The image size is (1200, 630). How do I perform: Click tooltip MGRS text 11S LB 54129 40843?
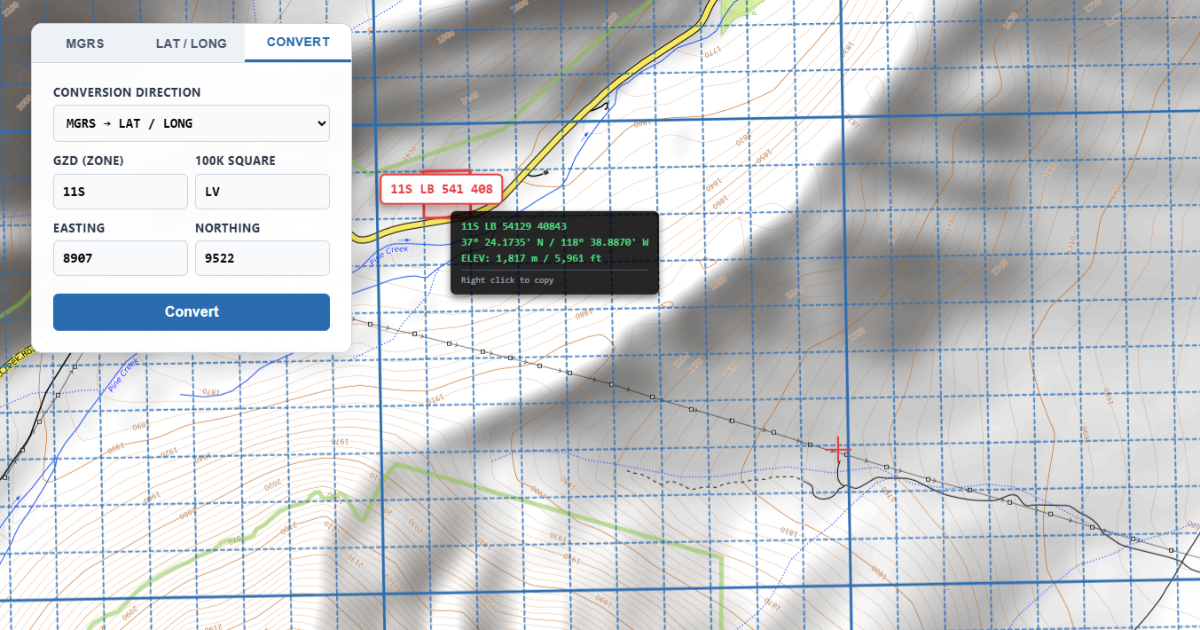(514, 227)
